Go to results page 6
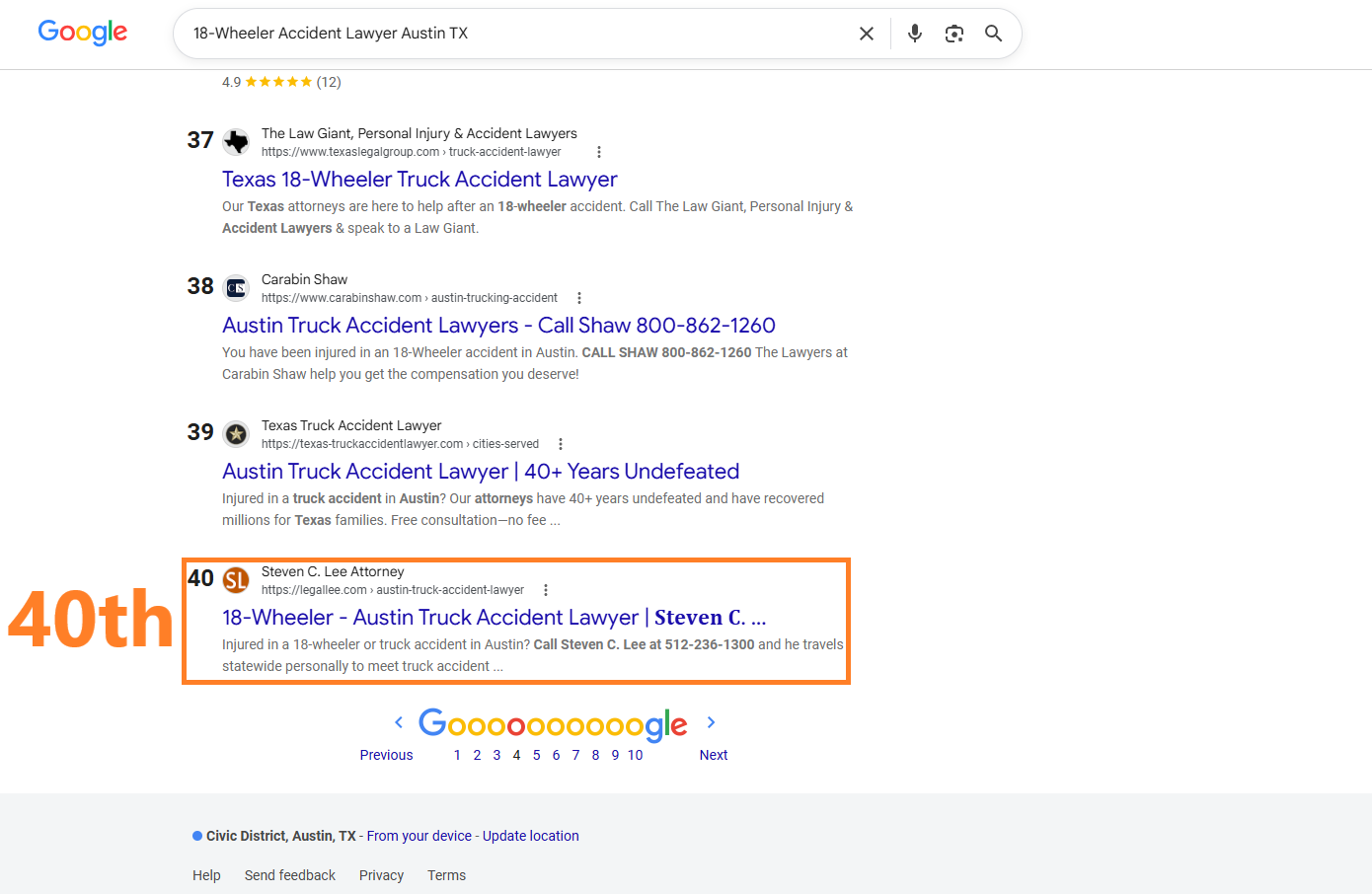The width and height of the screenshot is (1372, 894). coord(556,755)
